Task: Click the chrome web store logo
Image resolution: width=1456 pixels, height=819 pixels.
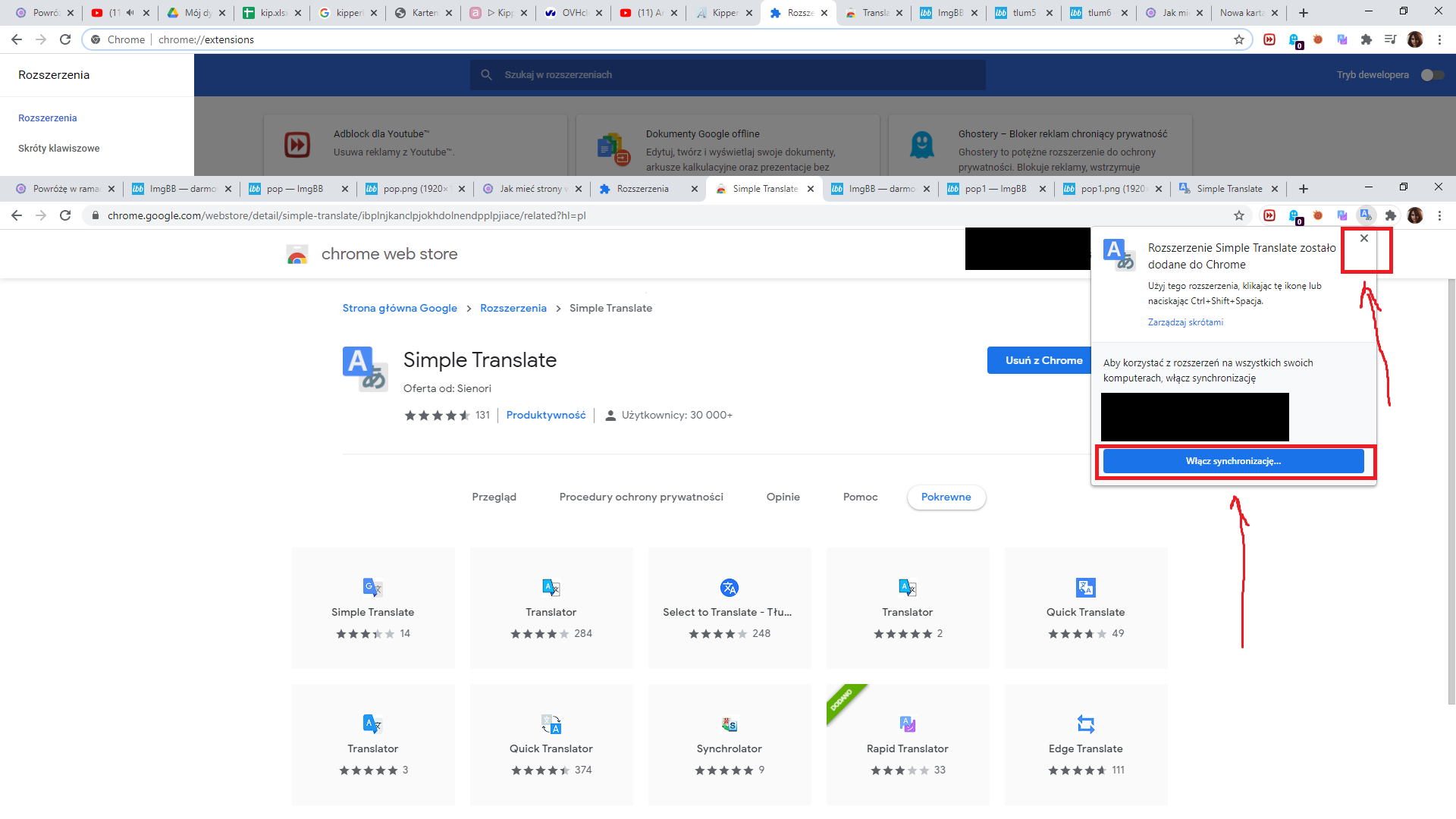Action: click(372, 254)
